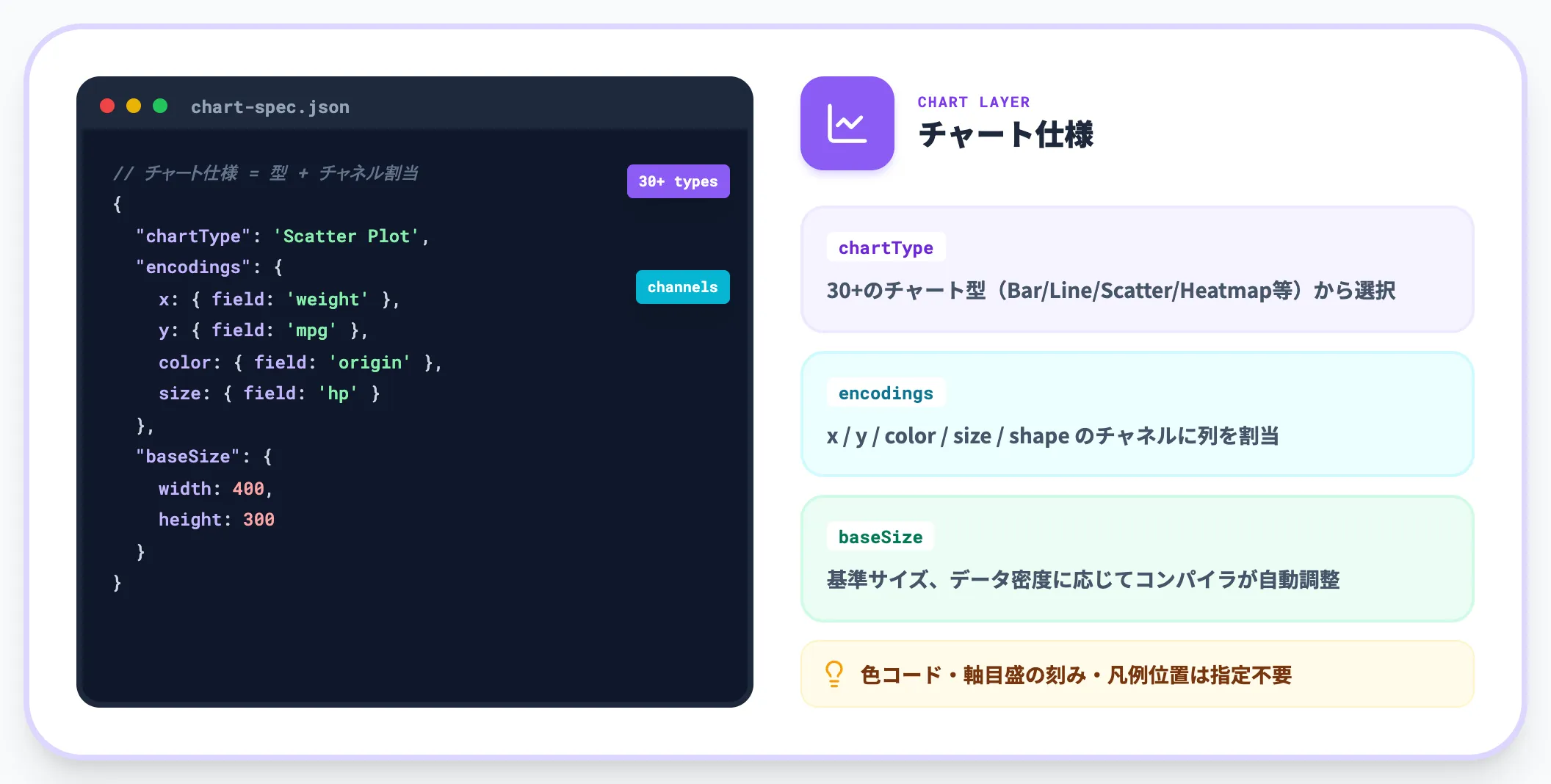Open the encodings channel description card
The height and width of the screenshot is (784, 1551).
pyautogui.click(x=1137, y=414)
